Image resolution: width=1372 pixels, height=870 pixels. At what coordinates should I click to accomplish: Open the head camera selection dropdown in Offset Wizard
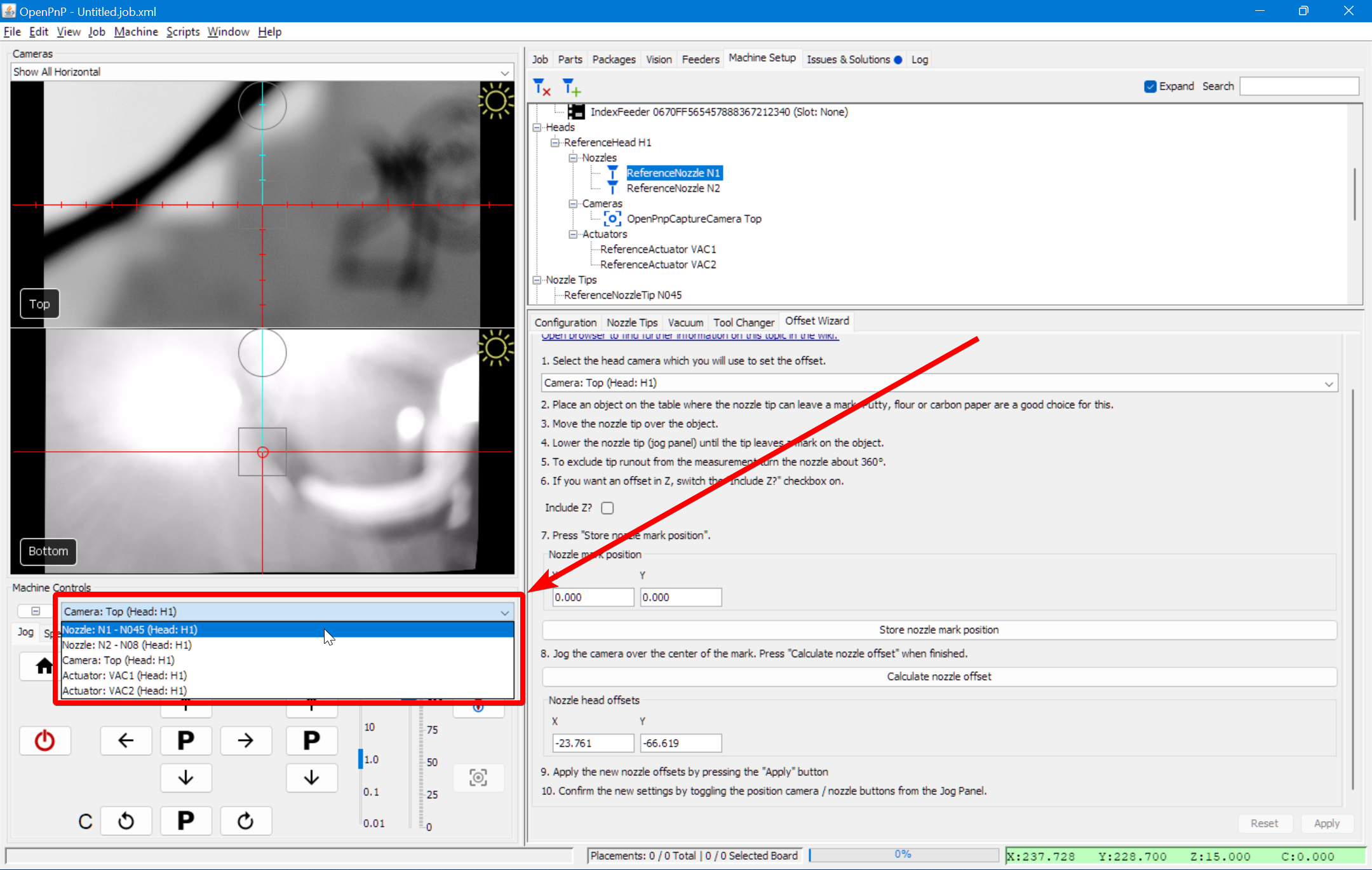point(1328,383)
